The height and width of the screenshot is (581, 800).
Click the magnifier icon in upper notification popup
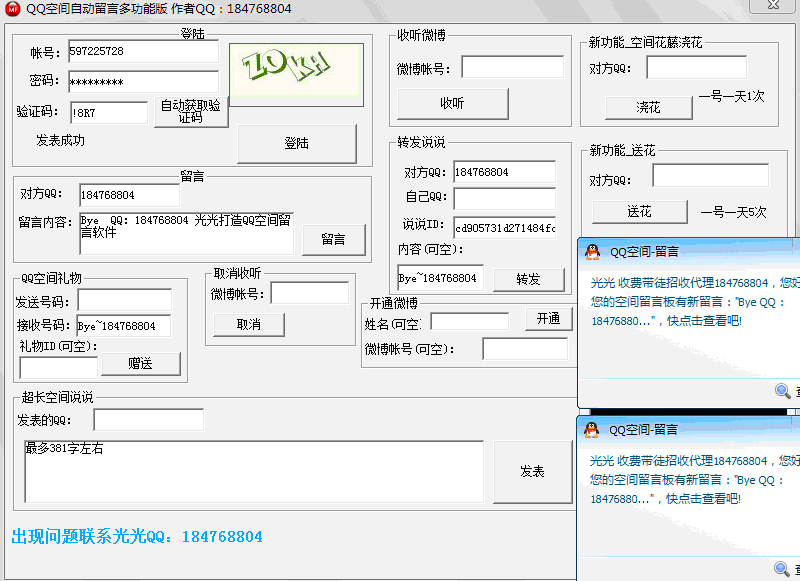pyautogui.click(x=783, y=391)
